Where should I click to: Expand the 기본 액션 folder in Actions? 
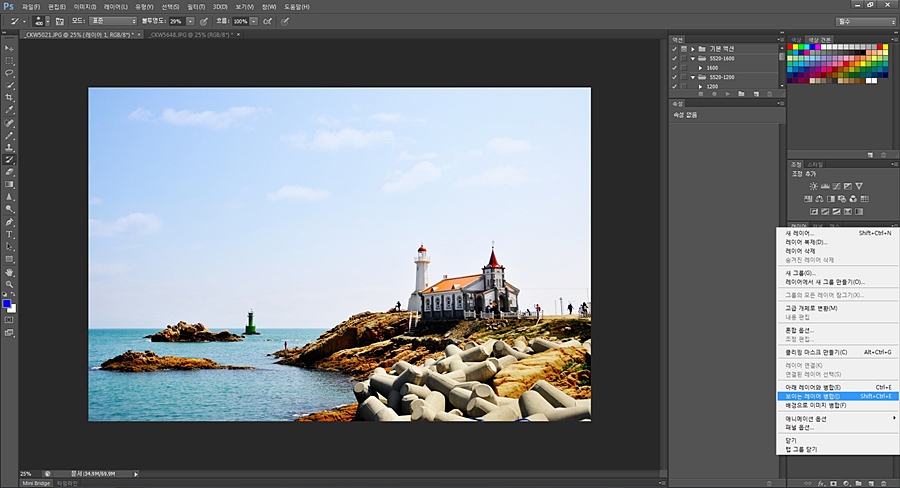[693, 48]
